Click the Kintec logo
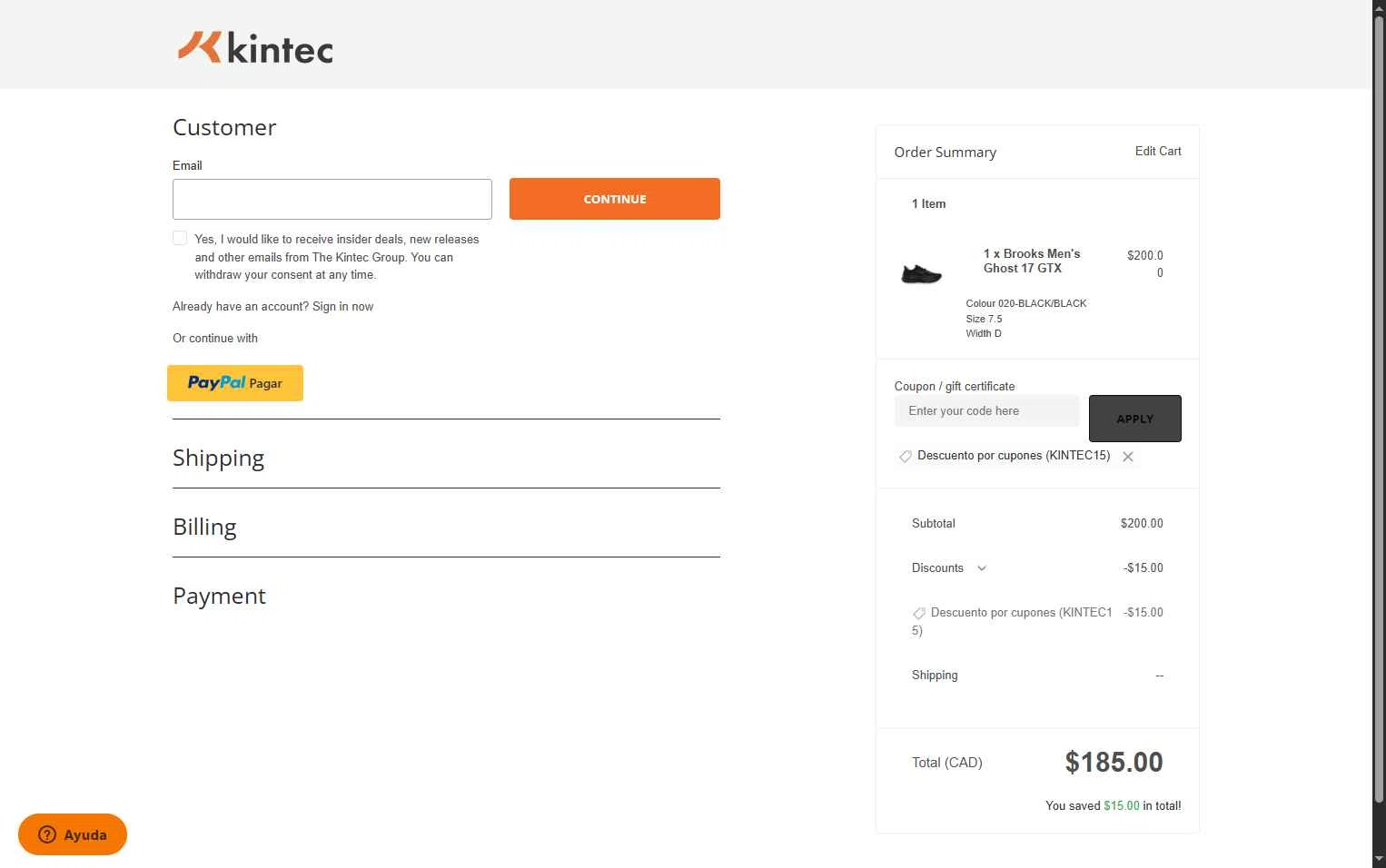 coord(255,48)
